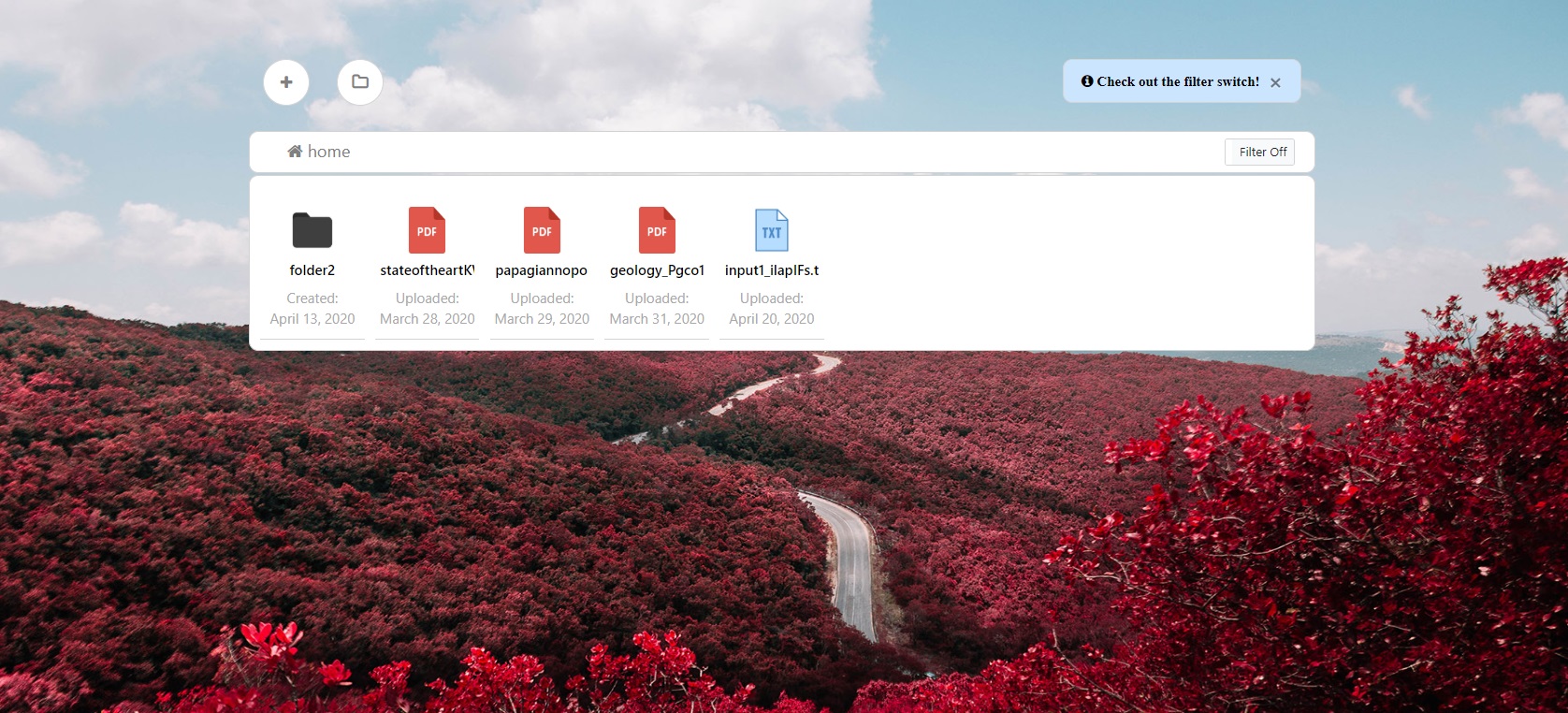This screenshot has width=1568, height=713.
Task: Click the folder2 name label
Action: click(312, 270)
